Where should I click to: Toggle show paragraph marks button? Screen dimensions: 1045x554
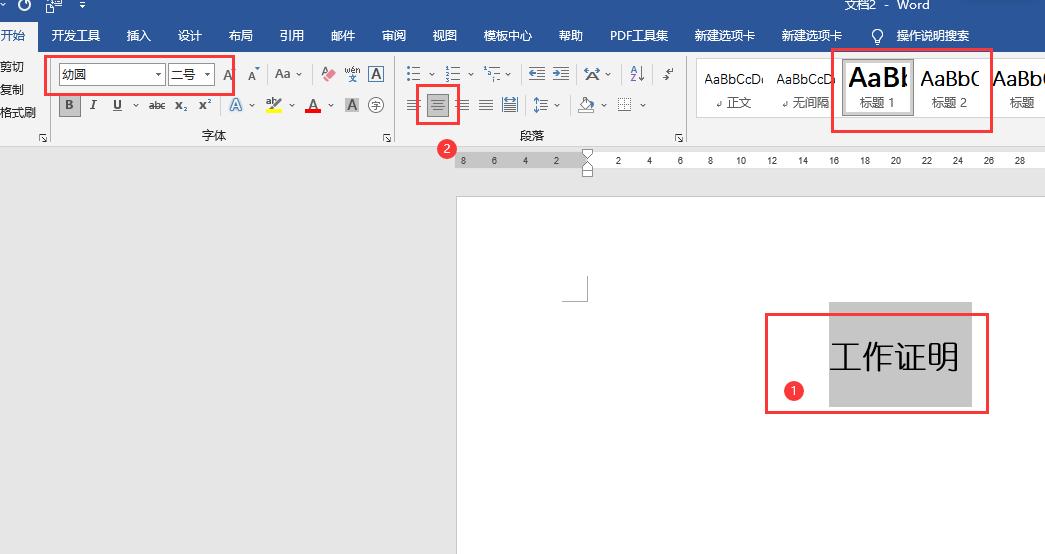coord(667,74)
